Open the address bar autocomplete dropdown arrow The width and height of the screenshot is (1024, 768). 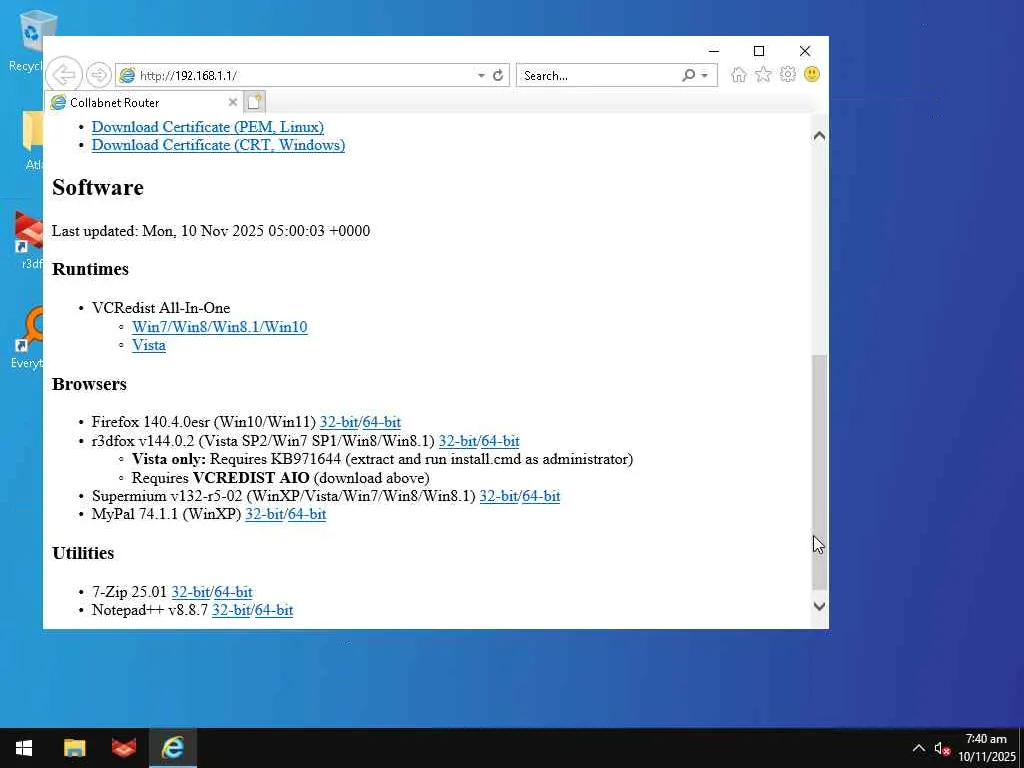[481, 76]
